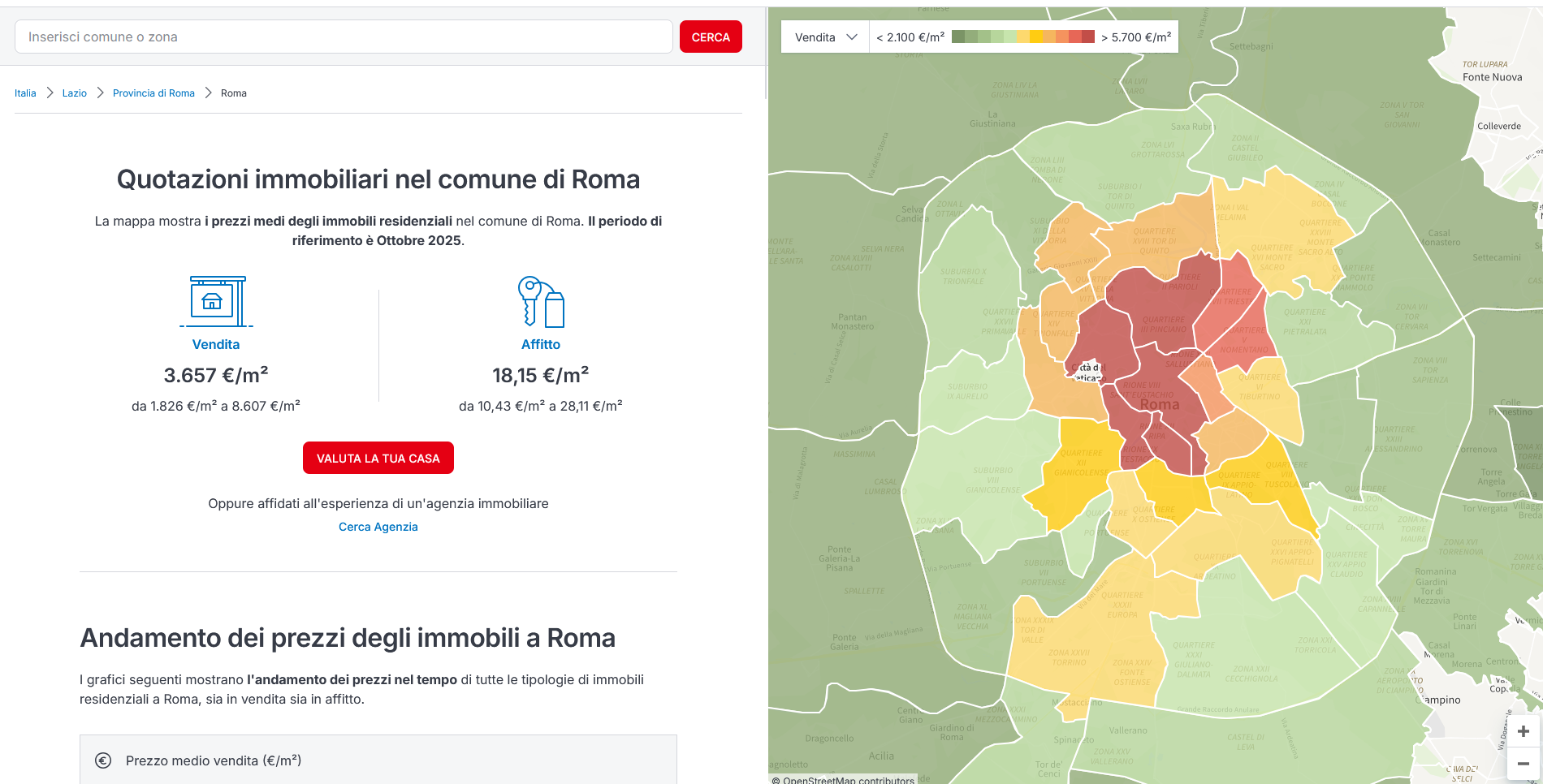The width and height of the screenshot is (1543, 784).
Task: Zoom in on the map
Action: tap(1523, 731)
